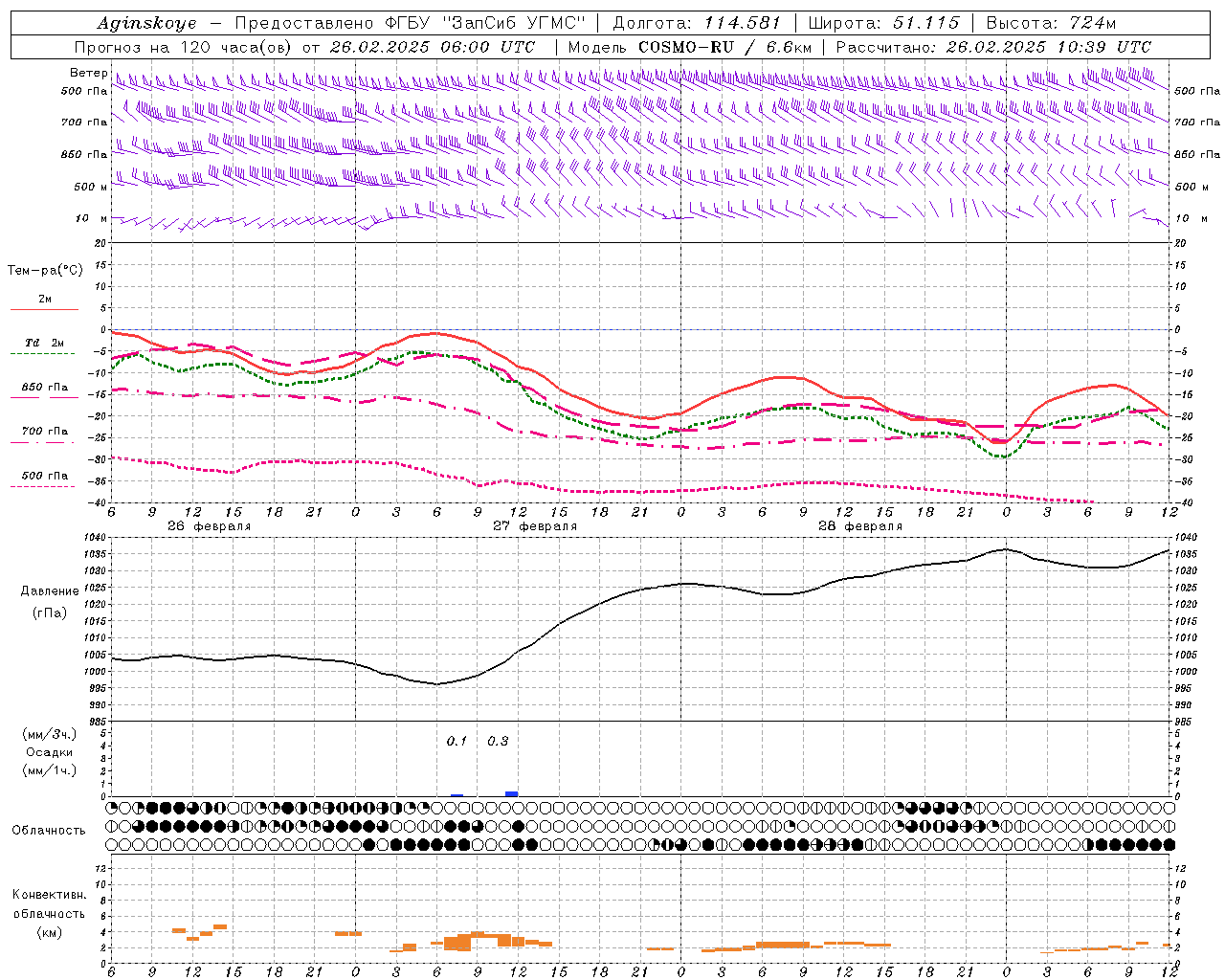
Task: Click the "28 февраля" date label
Action: coord(860,526)
